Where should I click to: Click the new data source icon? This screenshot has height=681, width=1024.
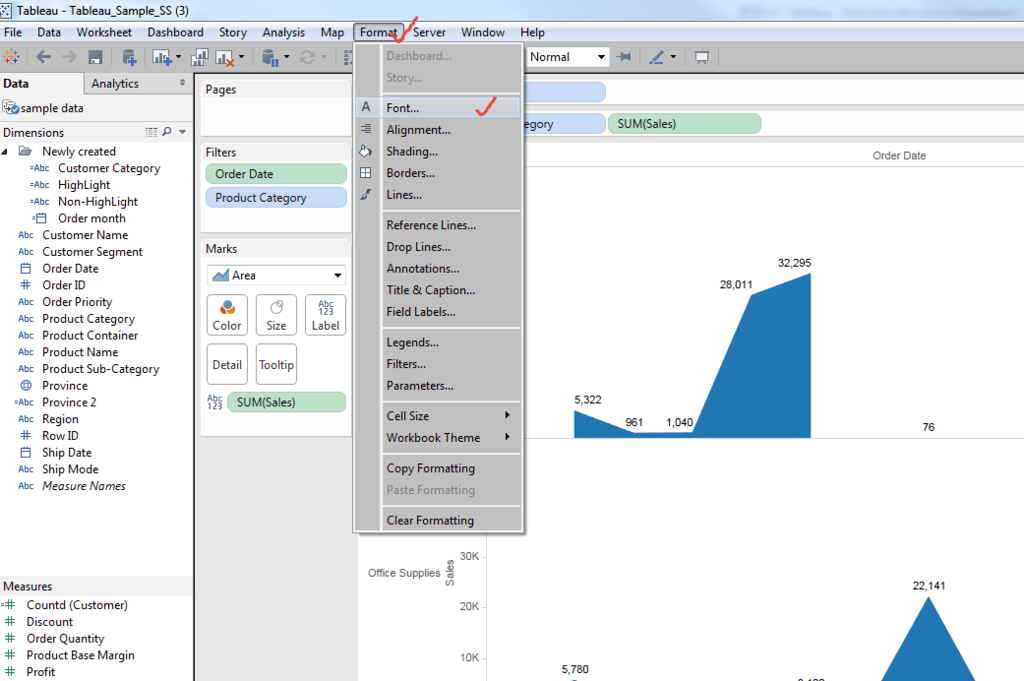(x=129, y=57)
